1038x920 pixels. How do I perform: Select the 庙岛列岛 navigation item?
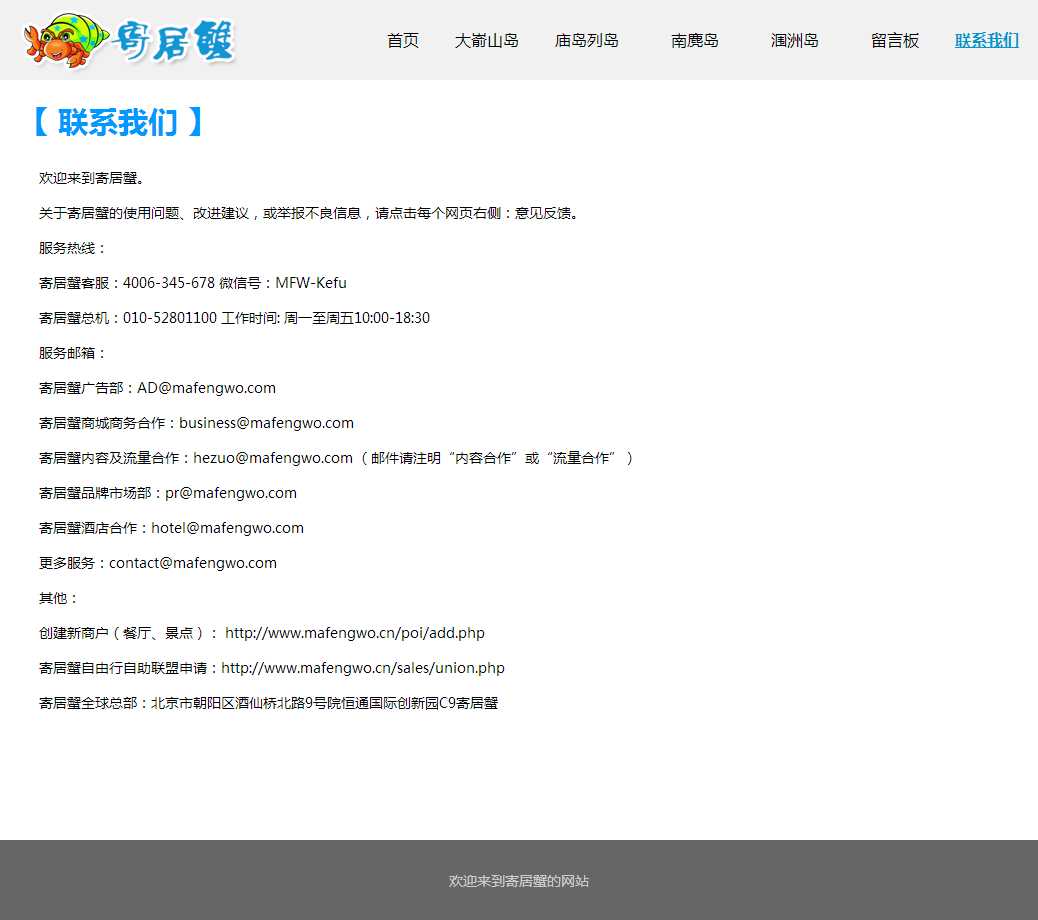coord(587,41)
